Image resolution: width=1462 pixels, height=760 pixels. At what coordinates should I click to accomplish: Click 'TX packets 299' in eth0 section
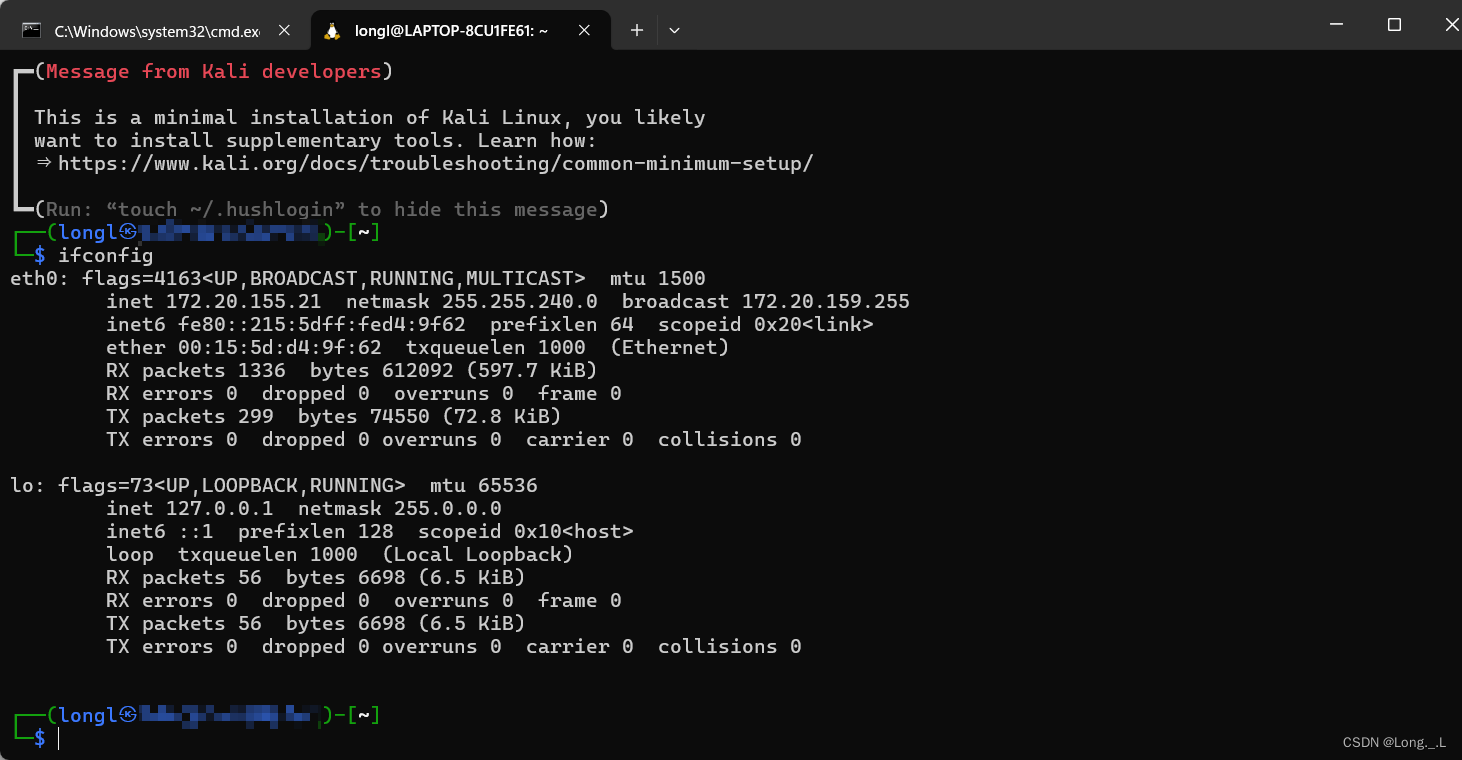(190, 416)
